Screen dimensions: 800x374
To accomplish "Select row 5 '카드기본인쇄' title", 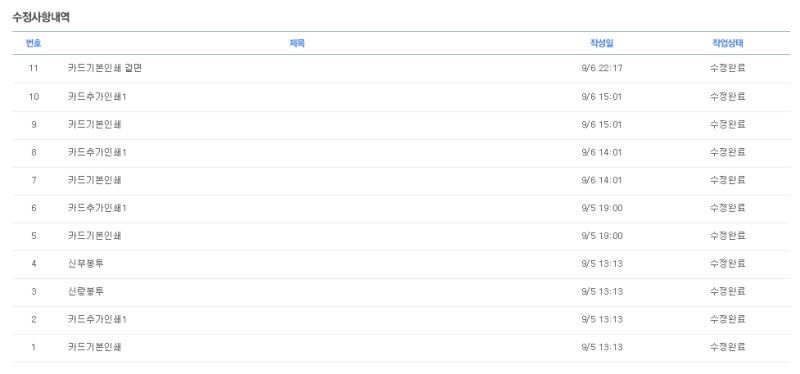I will (95, 236).
